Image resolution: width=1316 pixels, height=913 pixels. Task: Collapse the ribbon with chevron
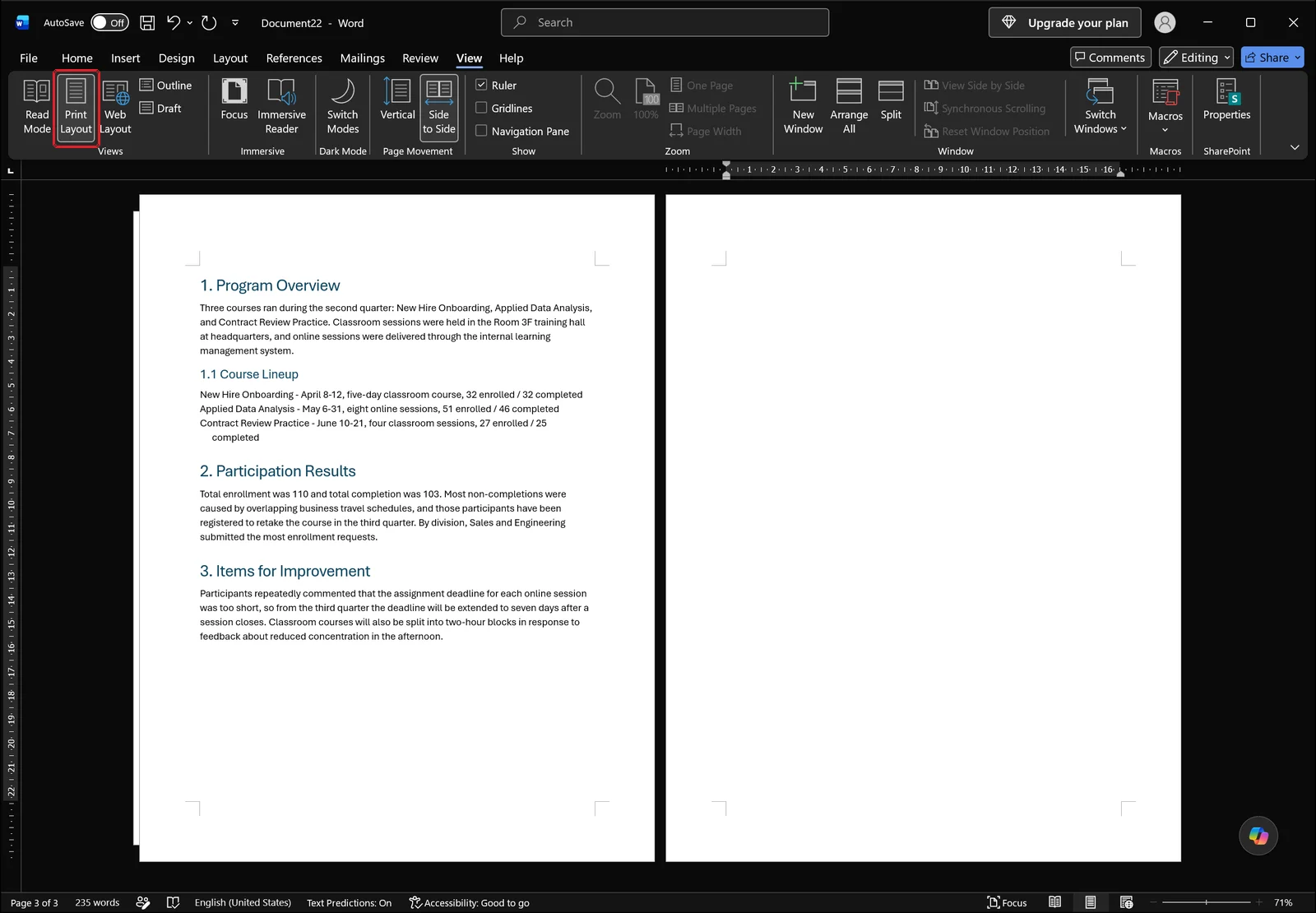click(1295, 148)
